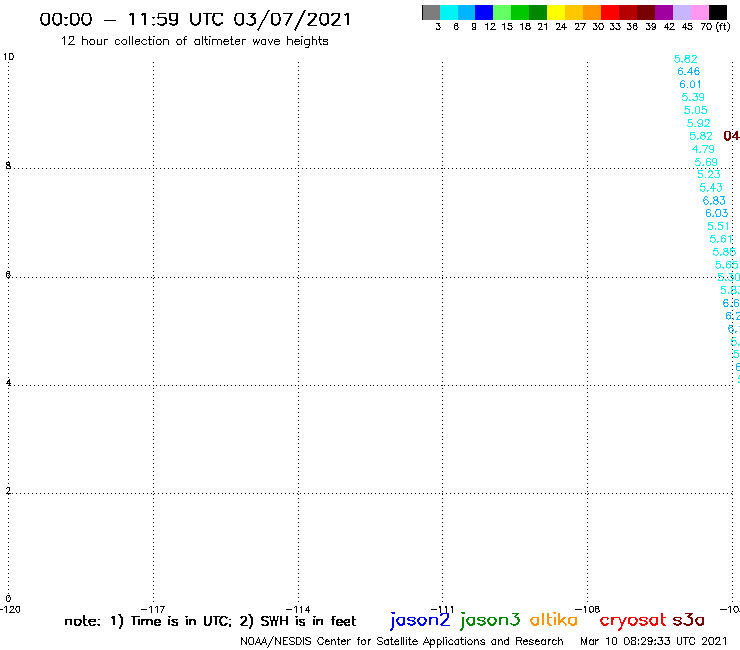Click the lavender swatch above 45
The width and height of the screenshot is (740, 650).
[681, 12]
